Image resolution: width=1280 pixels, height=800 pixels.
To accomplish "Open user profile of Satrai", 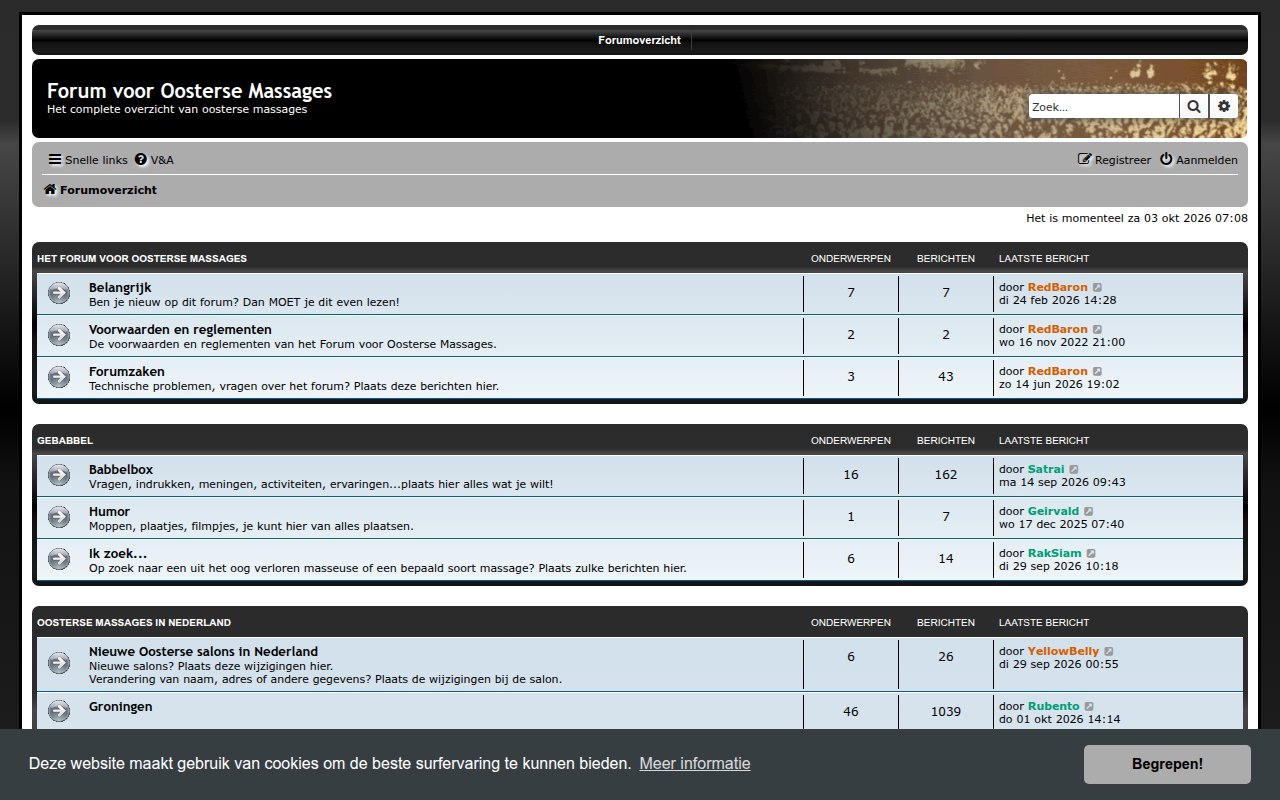I will pyautogui.click(x=1046, y=469).
